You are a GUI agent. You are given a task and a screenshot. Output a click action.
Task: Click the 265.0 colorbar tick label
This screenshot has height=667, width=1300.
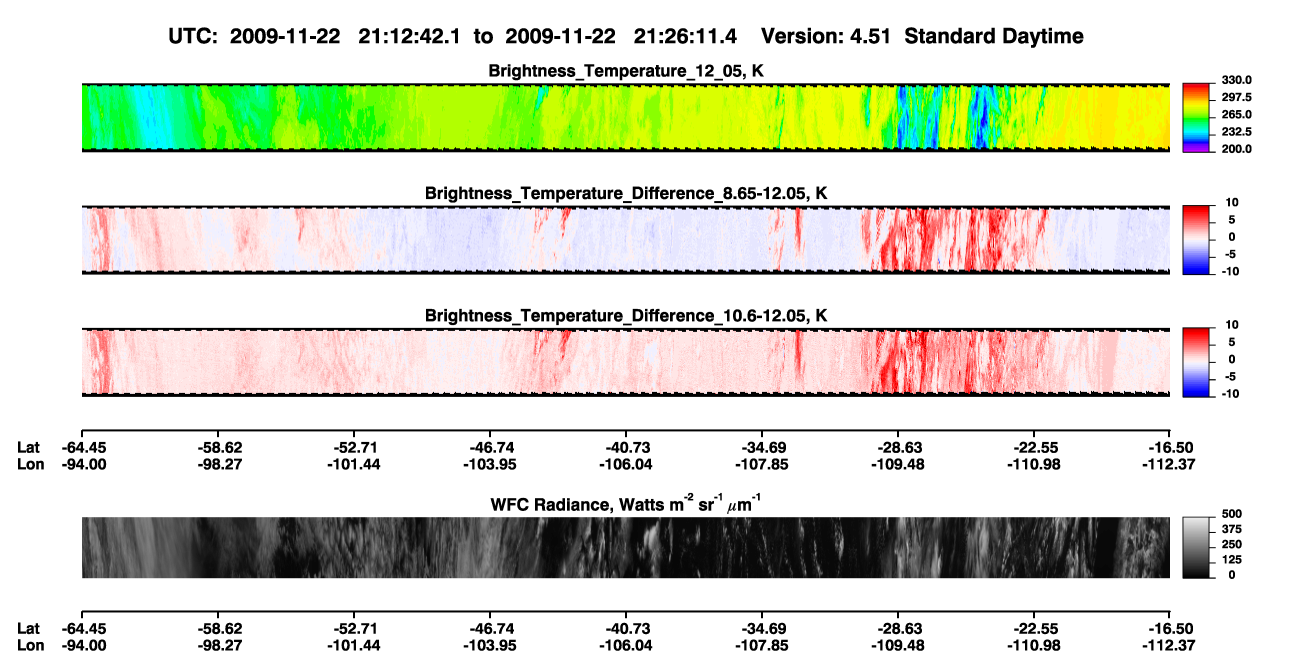click(1235, 114)
